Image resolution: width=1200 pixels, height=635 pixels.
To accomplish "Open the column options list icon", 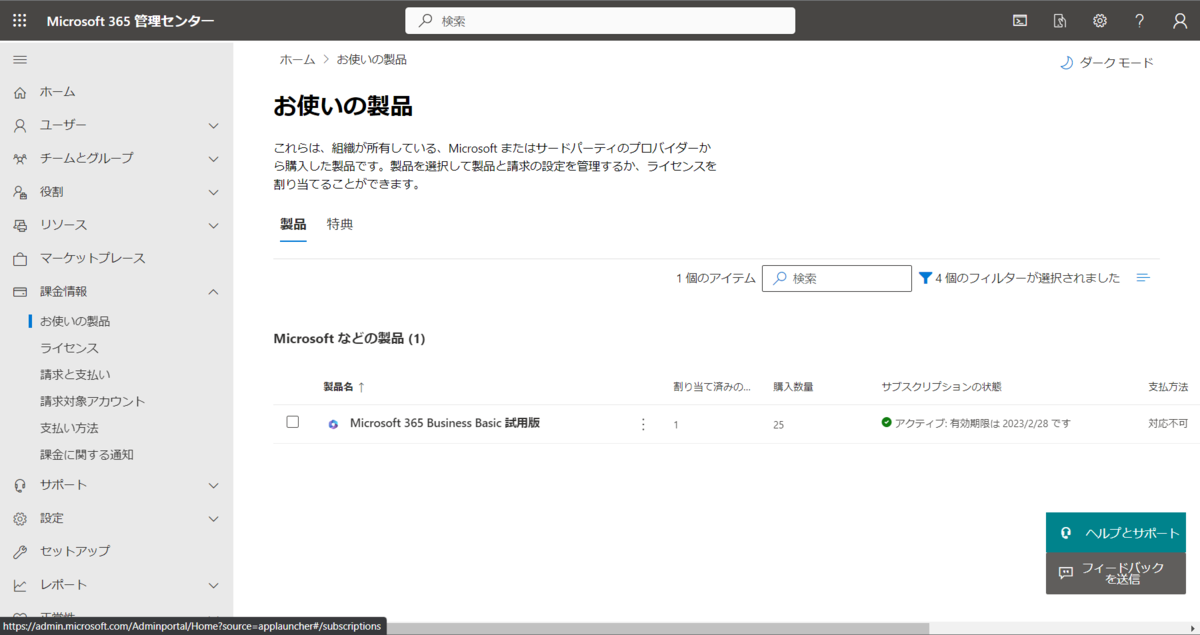I will click(1144, 278).
